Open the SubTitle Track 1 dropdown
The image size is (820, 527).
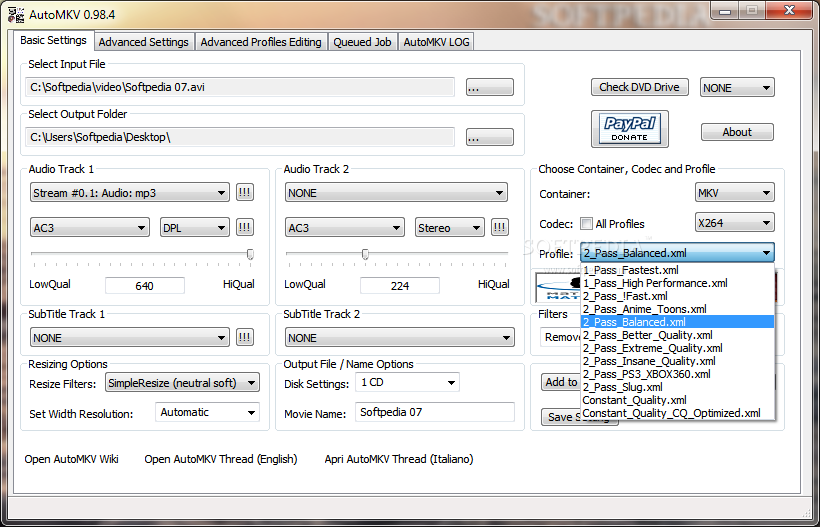pyautogui.click(x=129, y=338)
